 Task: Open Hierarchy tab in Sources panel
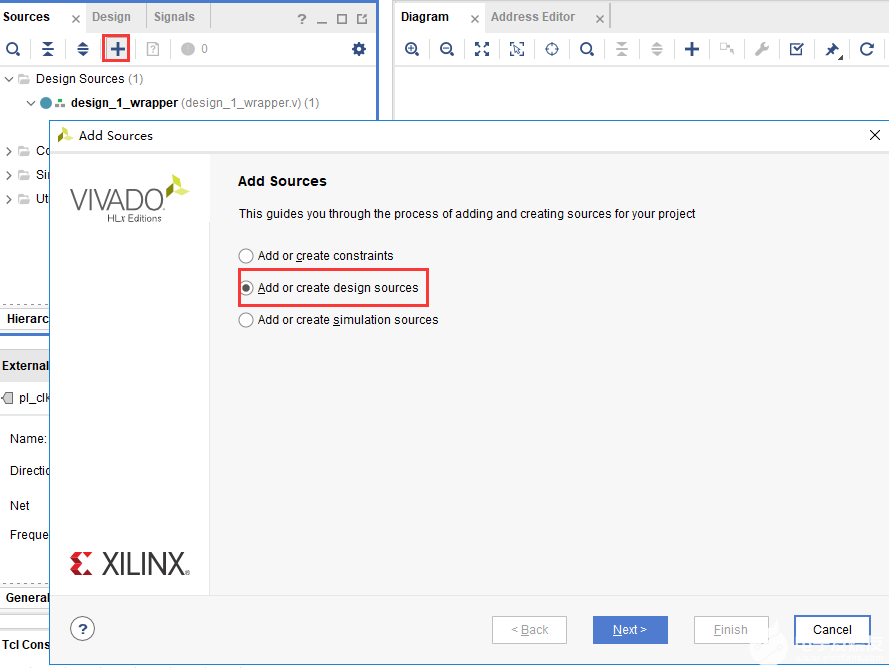(x=27, y=319)
